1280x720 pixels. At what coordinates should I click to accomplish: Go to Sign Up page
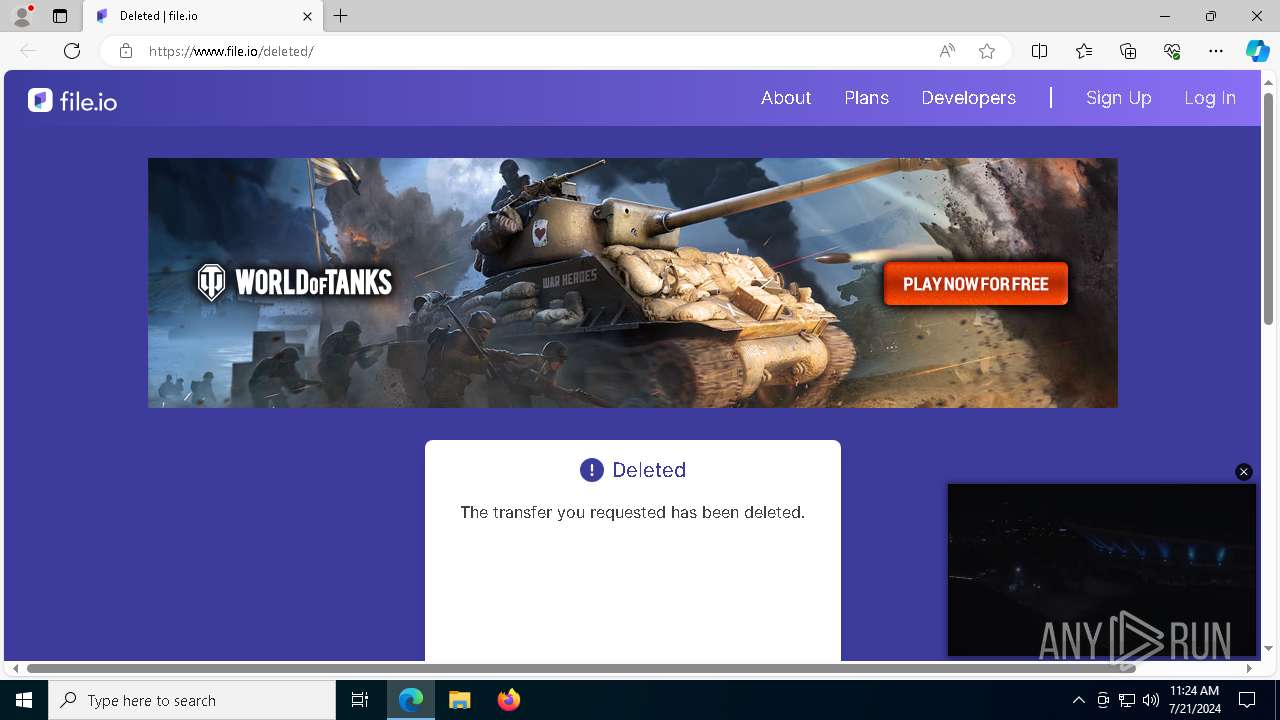(1119, 98)
